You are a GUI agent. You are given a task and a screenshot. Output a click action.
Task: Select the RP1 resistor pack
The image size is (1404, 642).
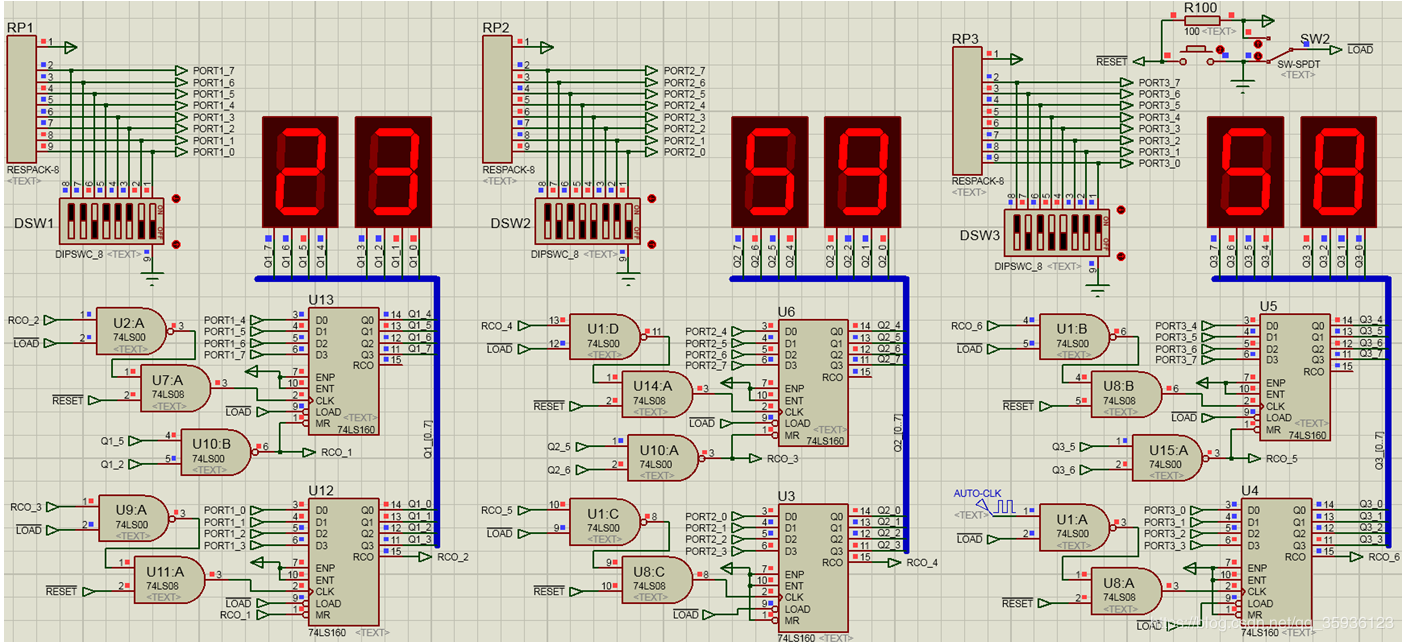click(20, 100)
